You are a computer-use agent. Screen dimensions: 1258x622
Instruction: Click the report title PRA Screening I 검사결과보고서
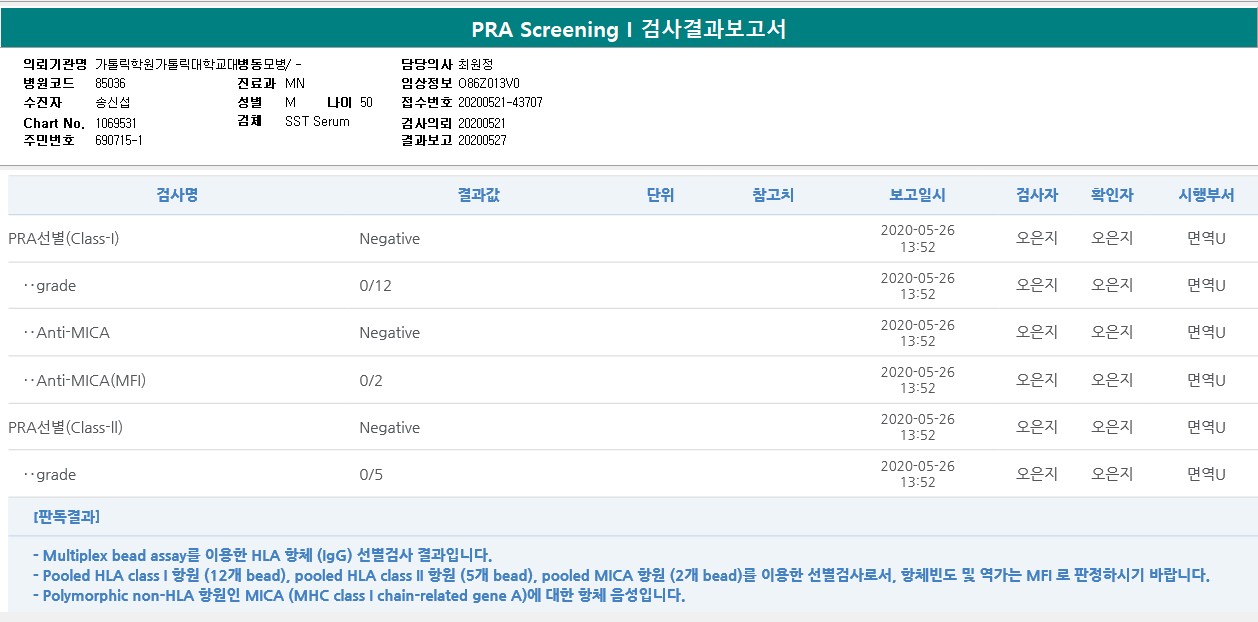[x=629, y=29]
